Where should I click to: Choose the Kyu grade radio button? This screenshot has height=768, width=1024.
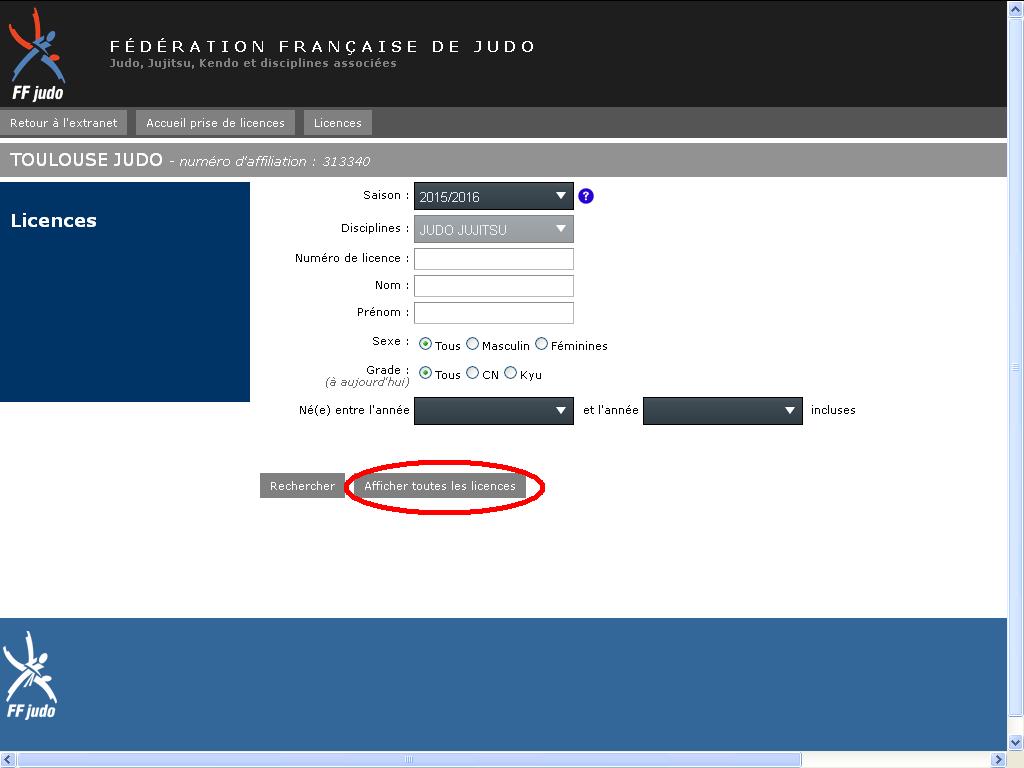[511, 373]
